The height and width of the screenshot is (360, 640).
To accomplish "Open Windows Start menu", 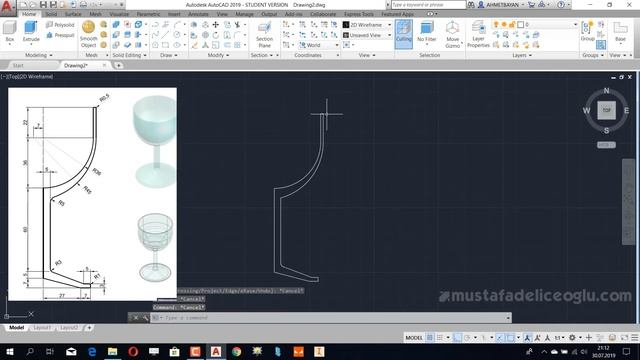I will point(9,351).
